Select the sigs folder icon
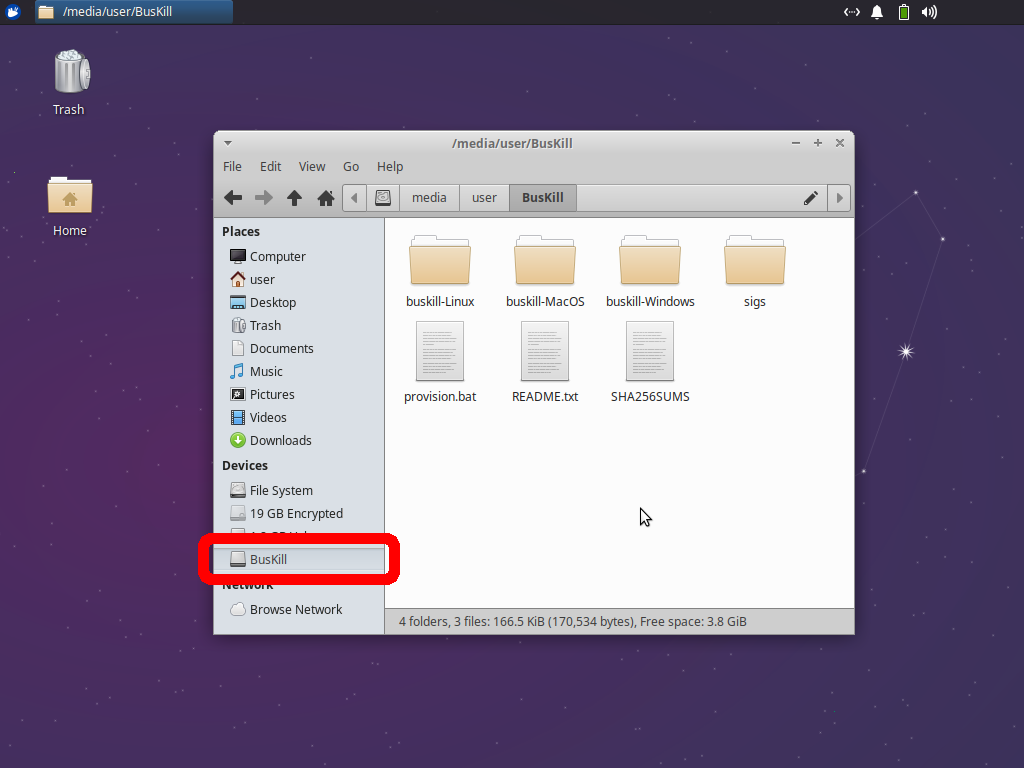The image size is (1024, 768). [x=754, y=261]
